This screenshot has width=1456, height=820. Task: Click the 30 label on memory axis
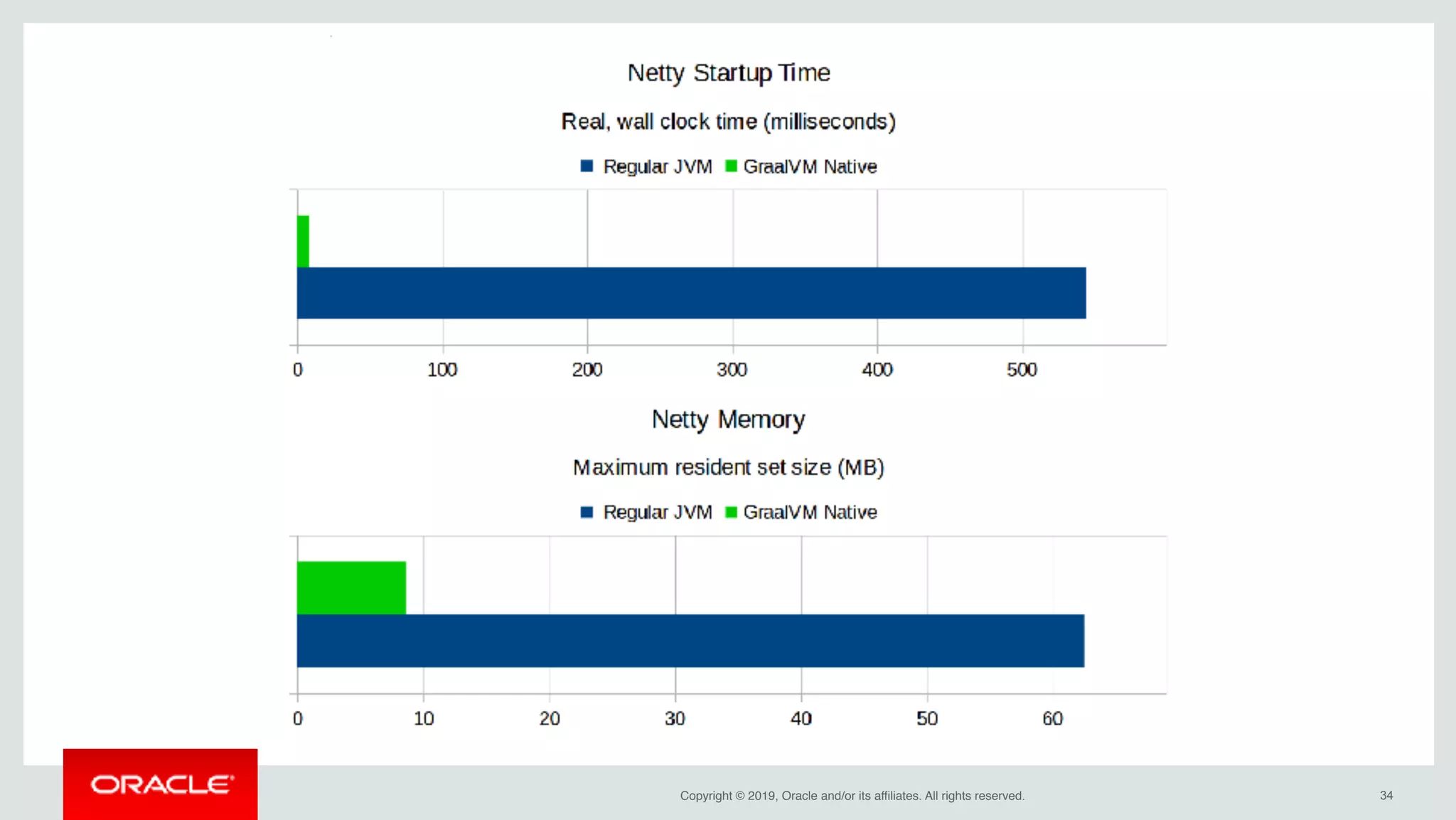pos(675,718)
